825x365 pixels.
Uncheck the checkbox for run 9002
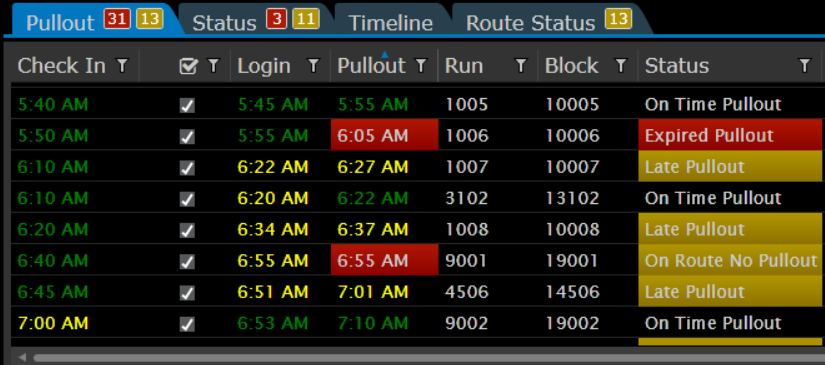187,324
